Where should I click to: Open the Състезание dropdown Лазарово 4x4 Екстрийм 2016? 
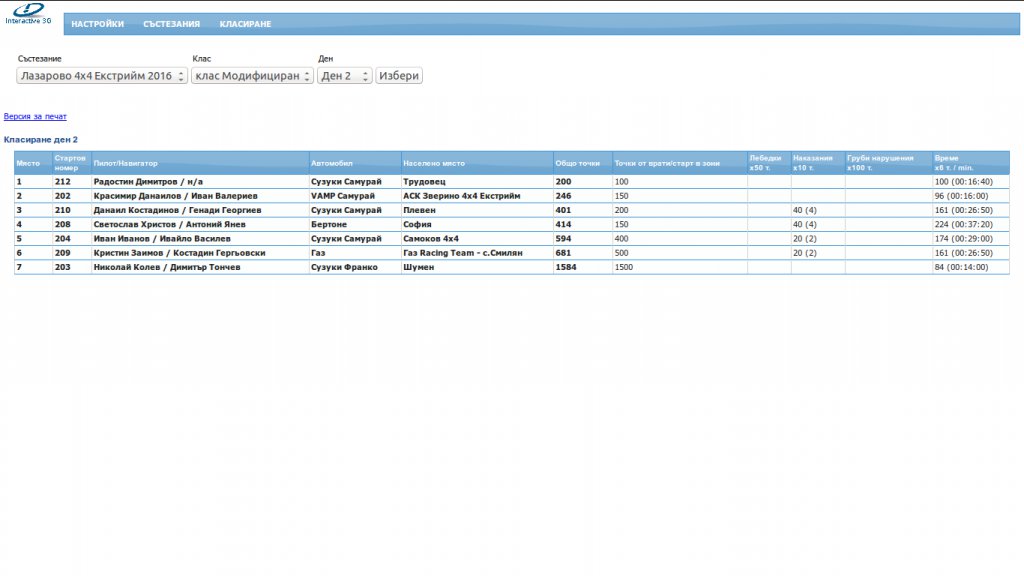102,76
